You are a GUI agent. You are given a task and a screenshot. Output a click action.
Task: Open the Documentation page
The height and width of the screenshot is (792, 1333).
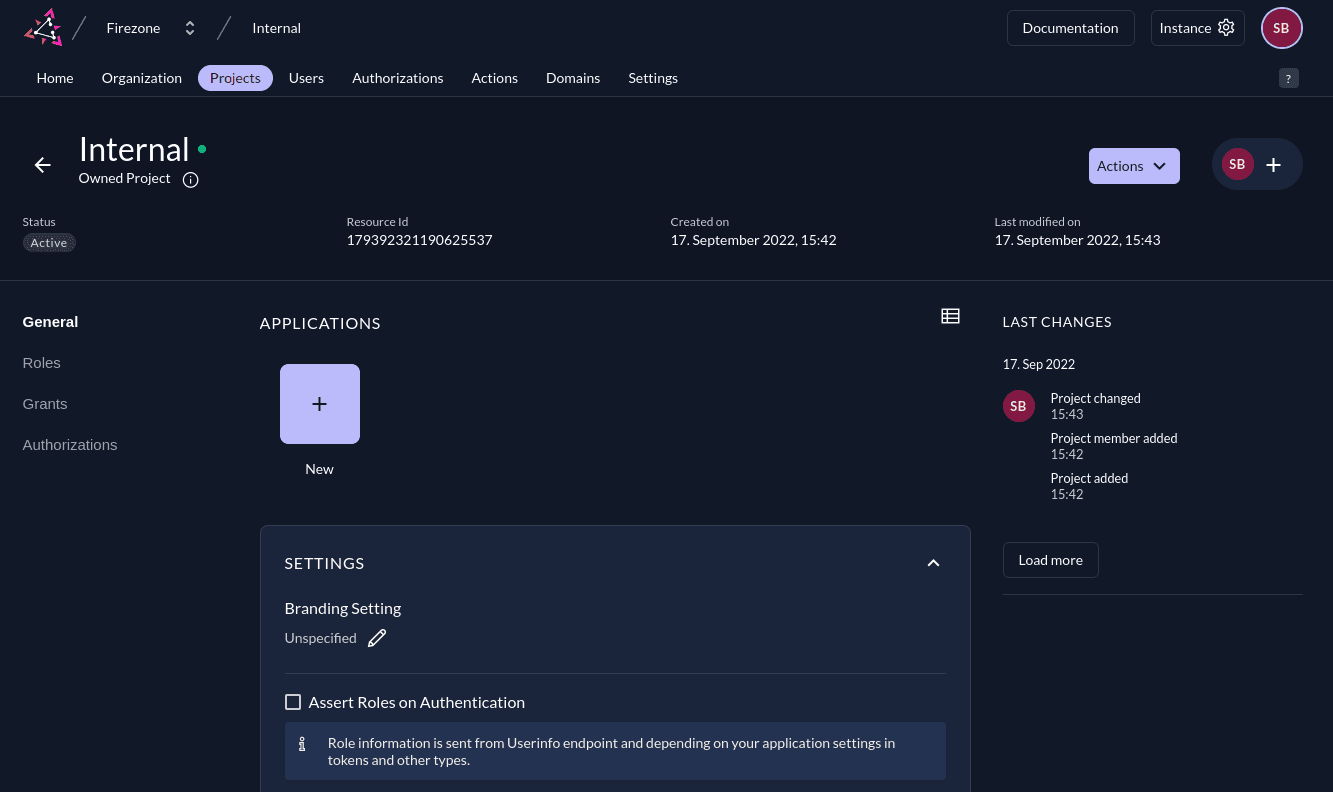tap(1070, 27)
